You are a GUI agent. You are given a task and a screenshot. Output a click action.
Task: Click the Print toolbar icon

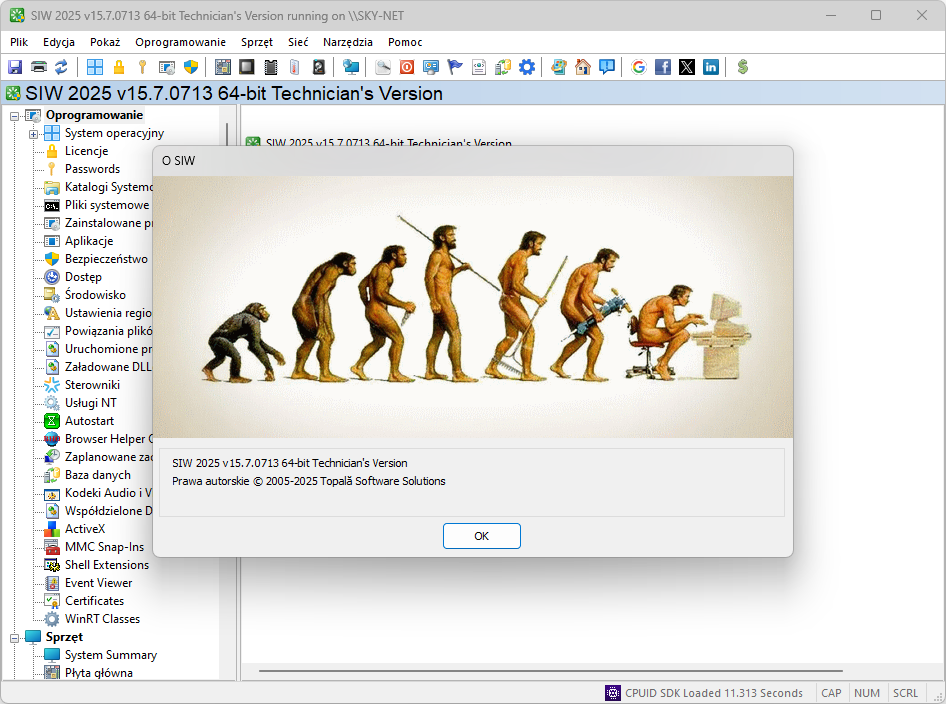[39, 67]
